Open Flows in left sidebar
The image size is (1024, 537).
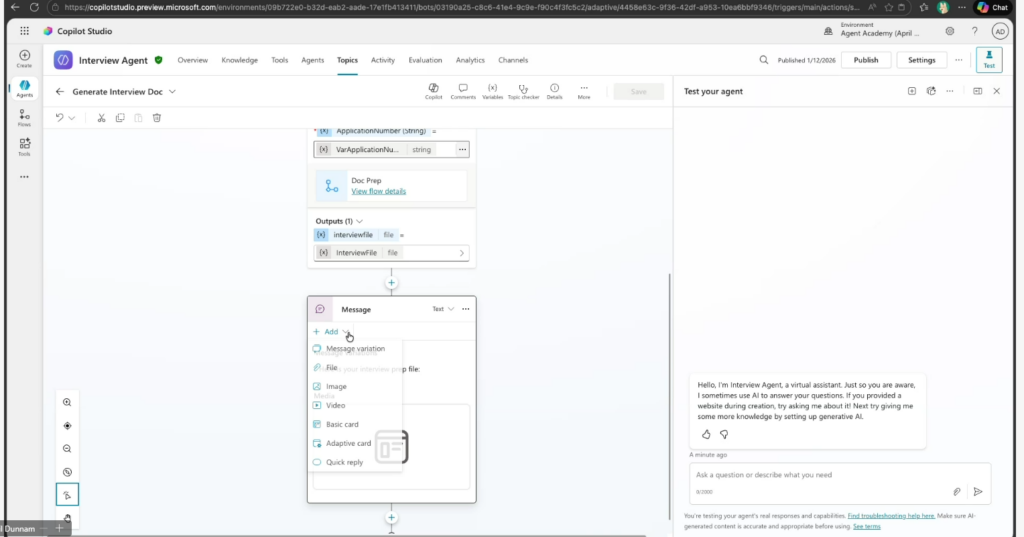coord(24,118)
